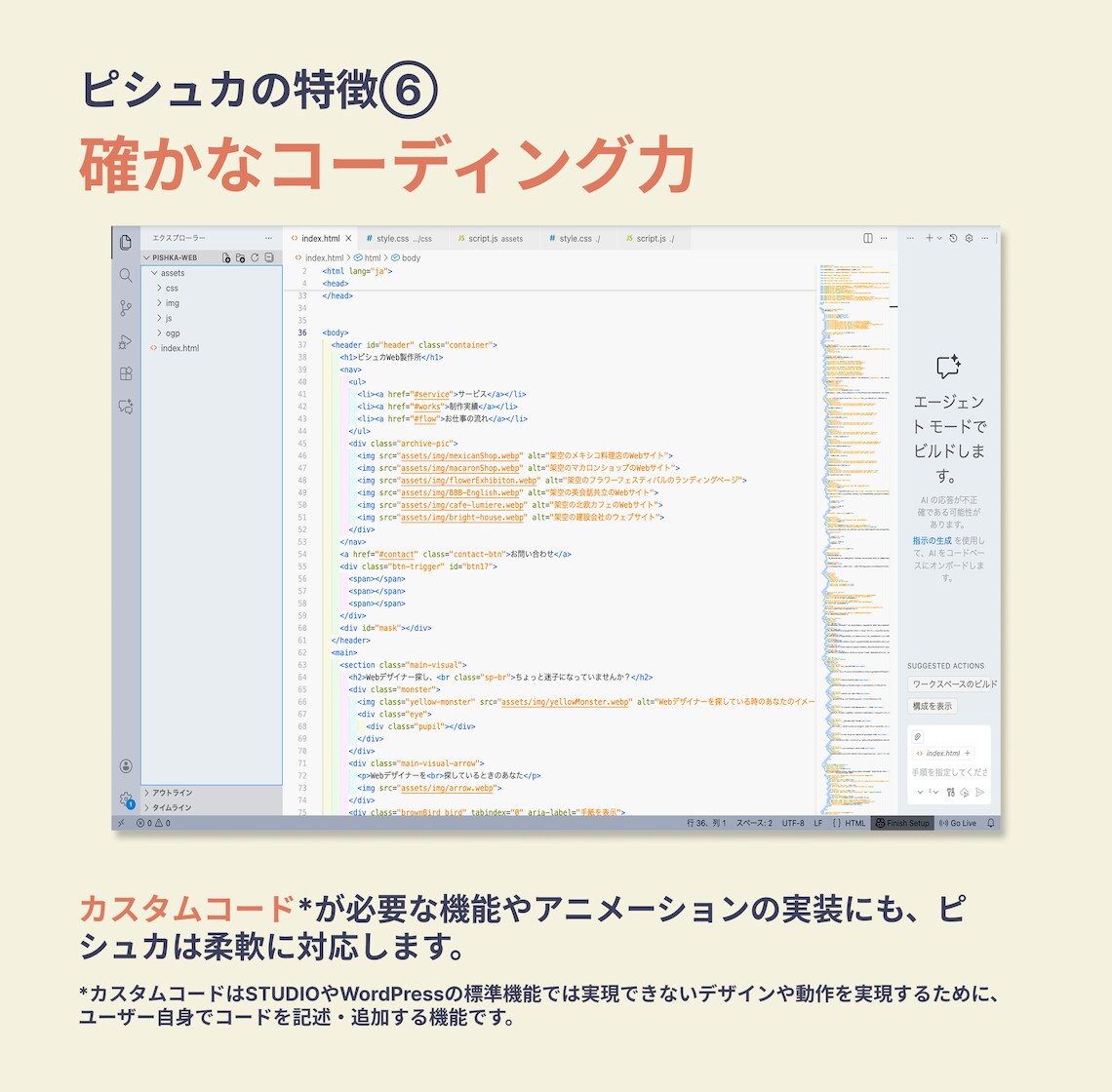This screenshot has width=1112, height=1092.
Task: Open the chat panel more-actions ellipsis beside gear
Action: pos(984,238)
